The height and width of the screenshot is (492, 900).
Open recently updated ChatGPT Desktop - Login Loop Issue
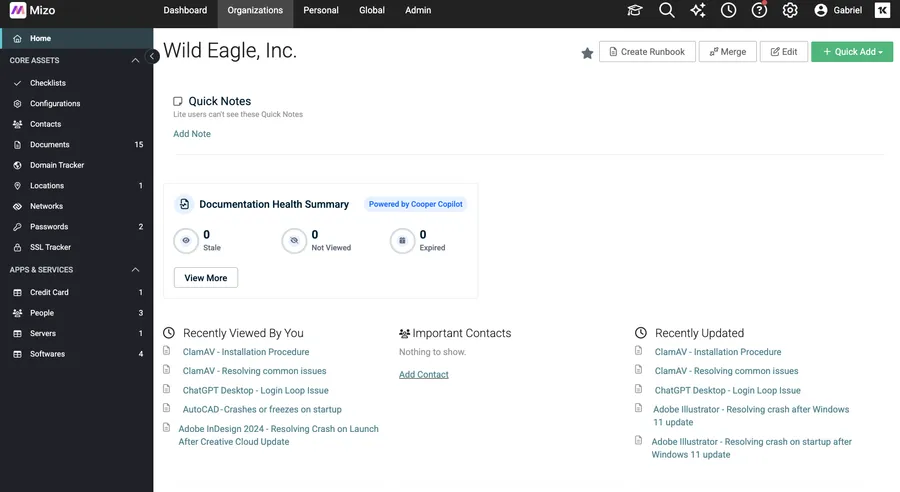727,390
